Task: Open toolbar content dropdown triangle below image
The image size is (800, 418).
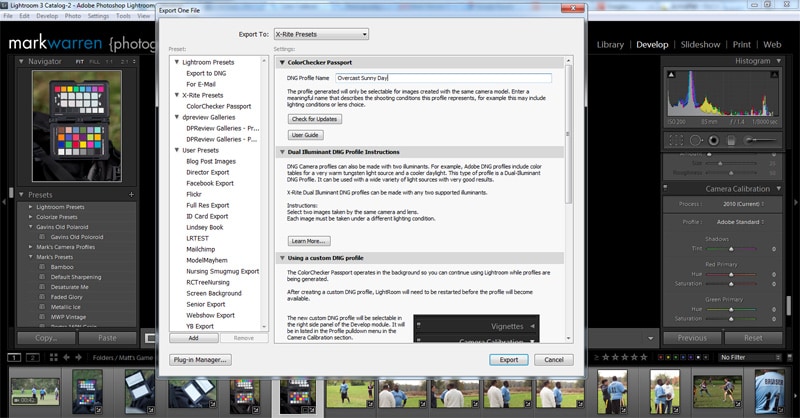Action: click(x=651, y=338)
